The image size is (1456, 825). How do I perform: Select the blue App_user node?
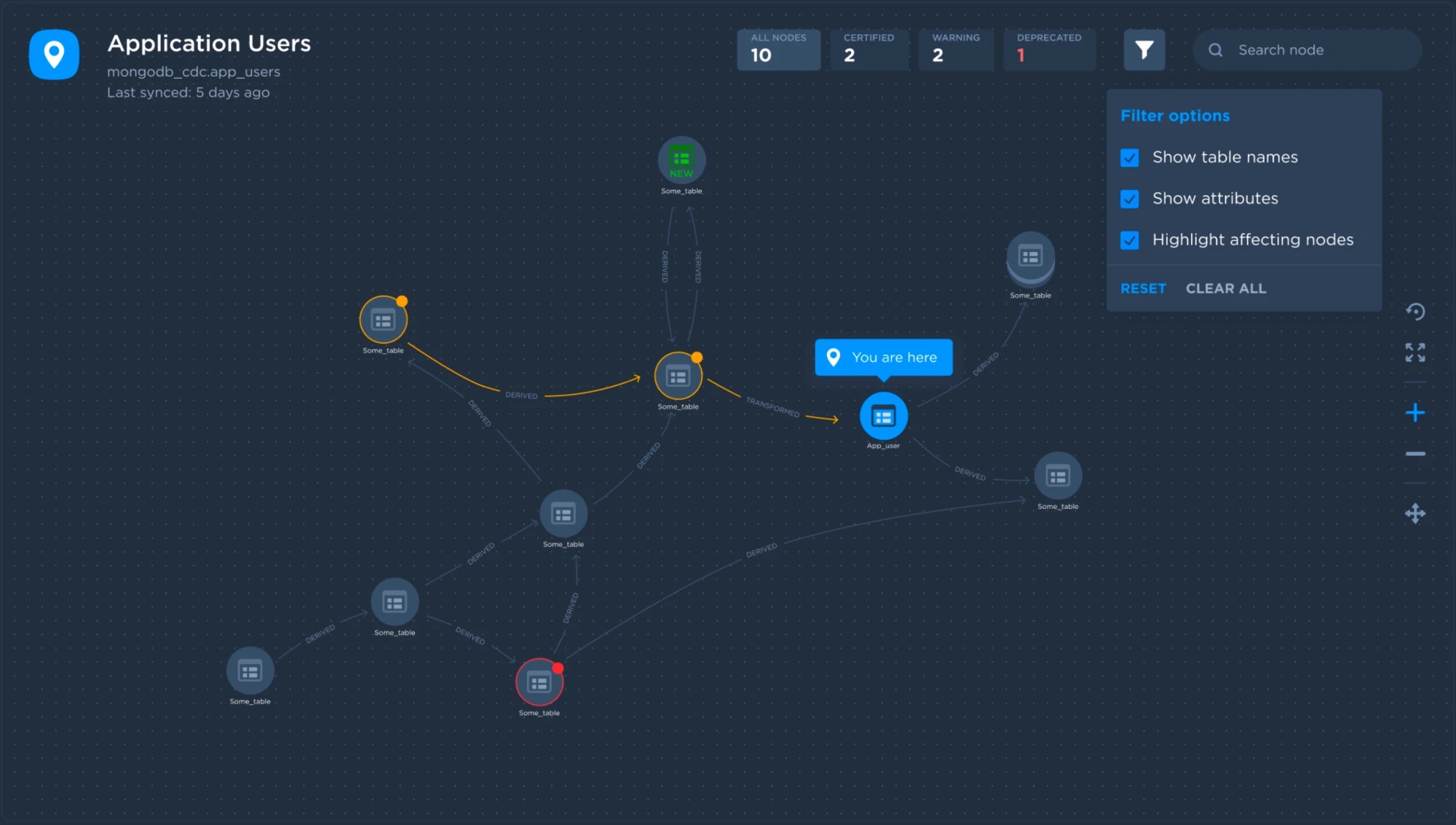(x=883, y=416)
